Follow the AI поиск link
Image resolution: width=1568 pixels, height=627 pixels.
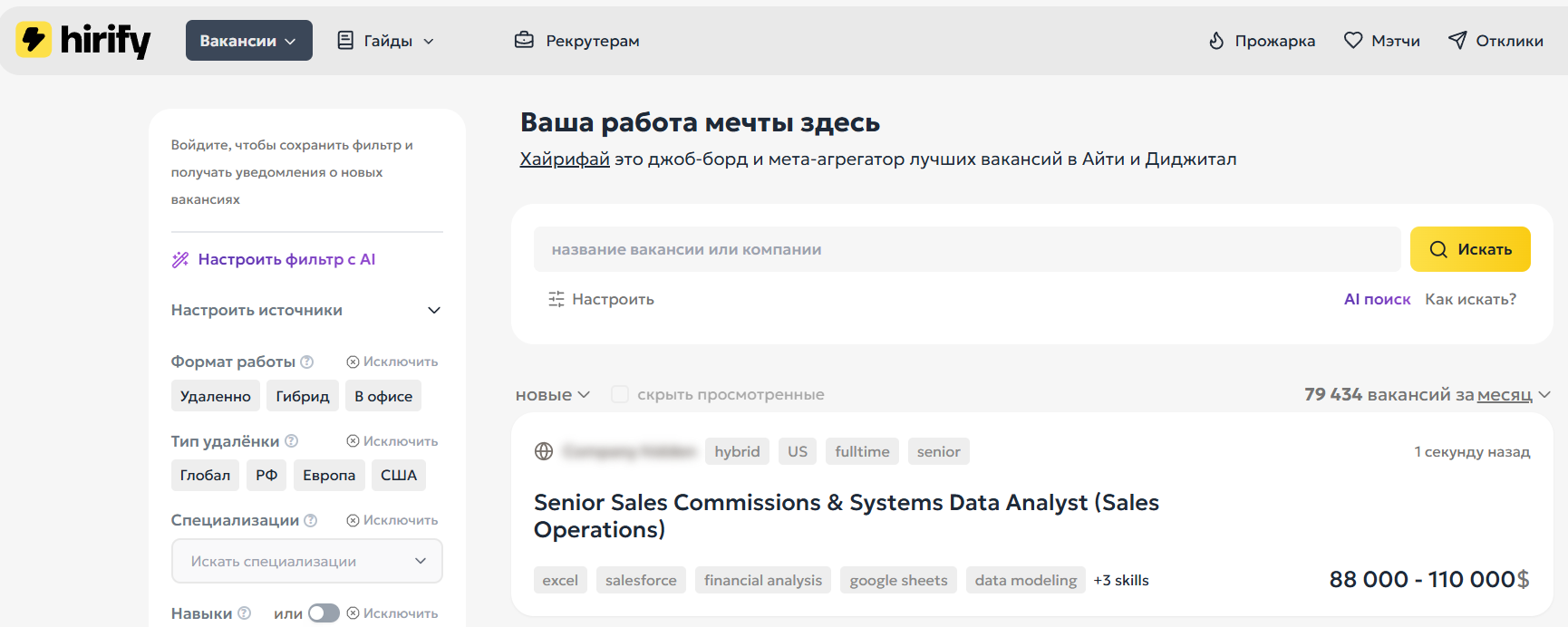(x=1376, y=299)
